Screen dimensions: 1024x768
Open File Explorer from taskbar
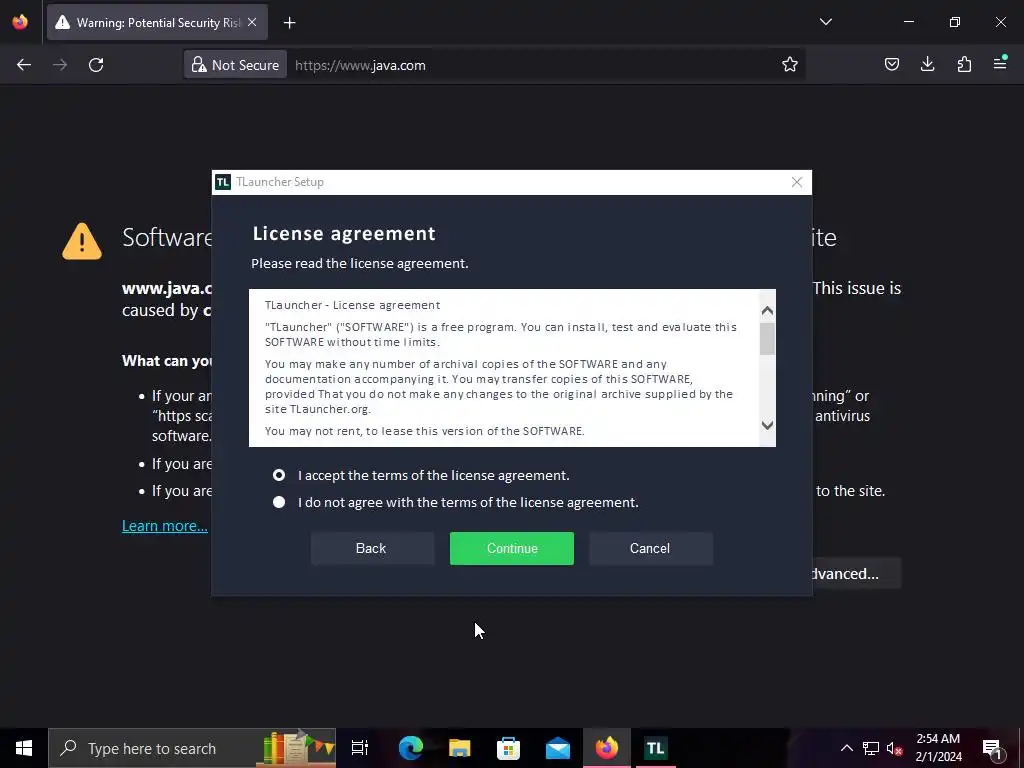[x=460, y=748]
